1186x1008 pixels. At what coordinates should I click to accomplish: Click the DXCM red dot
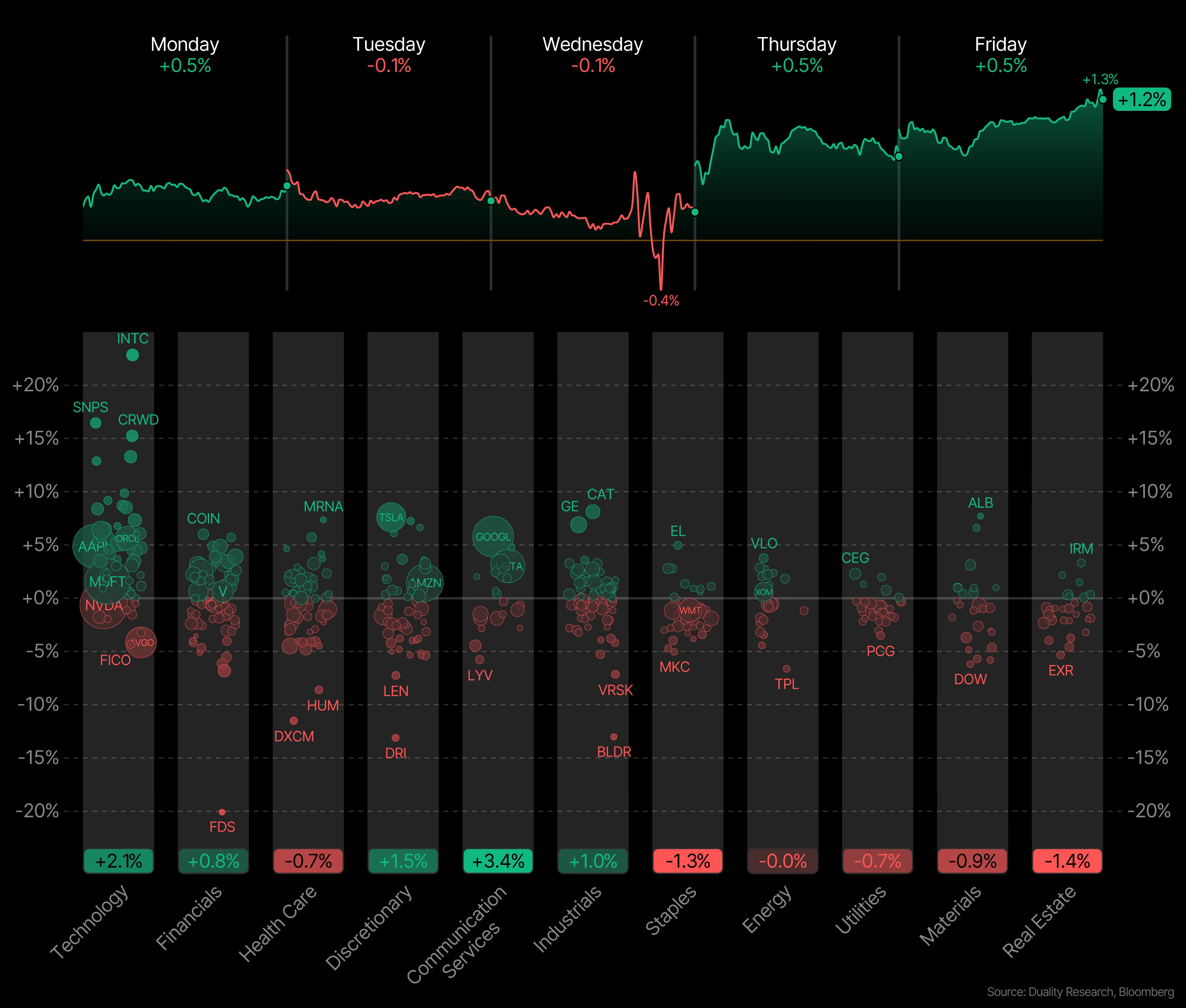coord(294,720)
